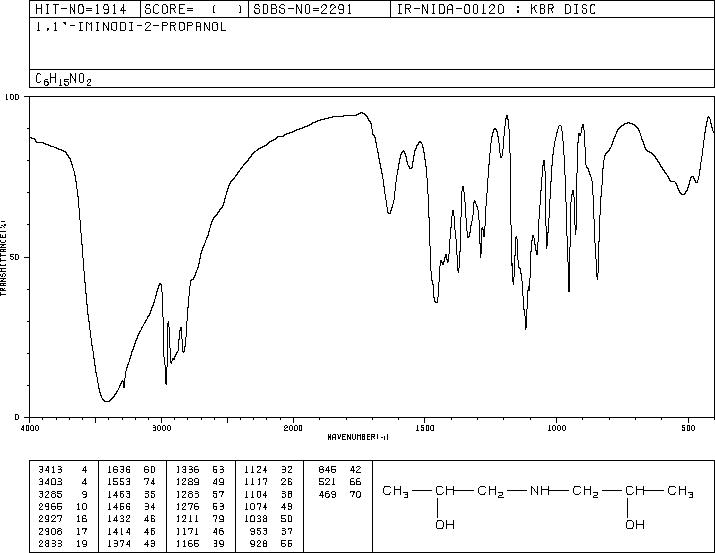
Task: Click the 846 peak table entry
Action: click(340, 470)
